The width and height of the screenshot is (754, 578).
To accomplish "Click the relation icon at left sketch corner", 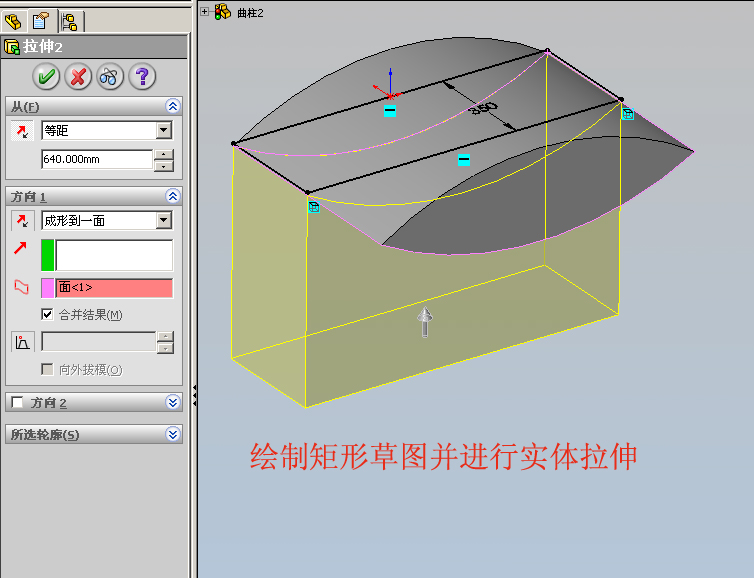I will click(x=314, y=207).
